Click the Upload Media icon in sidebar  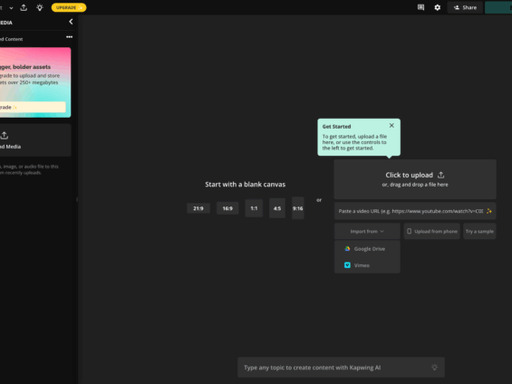point(4,135)
